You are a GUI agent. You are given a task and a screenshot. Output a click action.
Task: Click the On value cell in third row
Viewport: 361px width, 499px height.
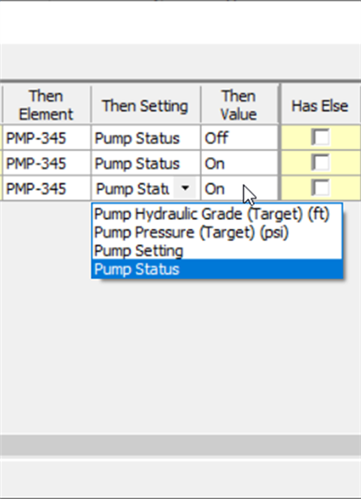coord(239,189)
